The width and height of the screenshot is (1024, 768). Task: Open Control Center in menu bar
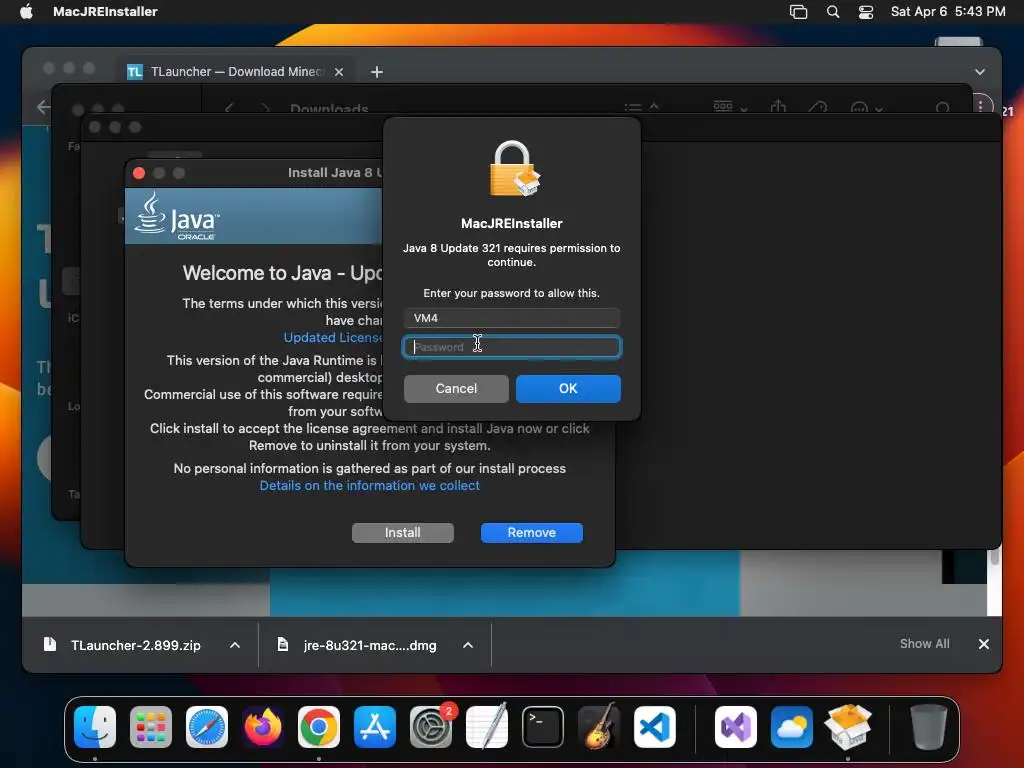[866, 12]
